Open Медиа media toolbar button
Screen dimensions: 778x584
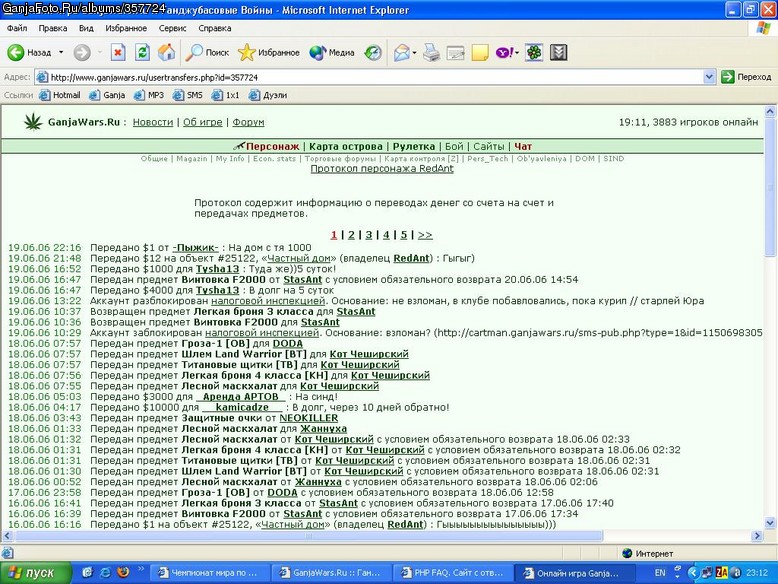331,53
